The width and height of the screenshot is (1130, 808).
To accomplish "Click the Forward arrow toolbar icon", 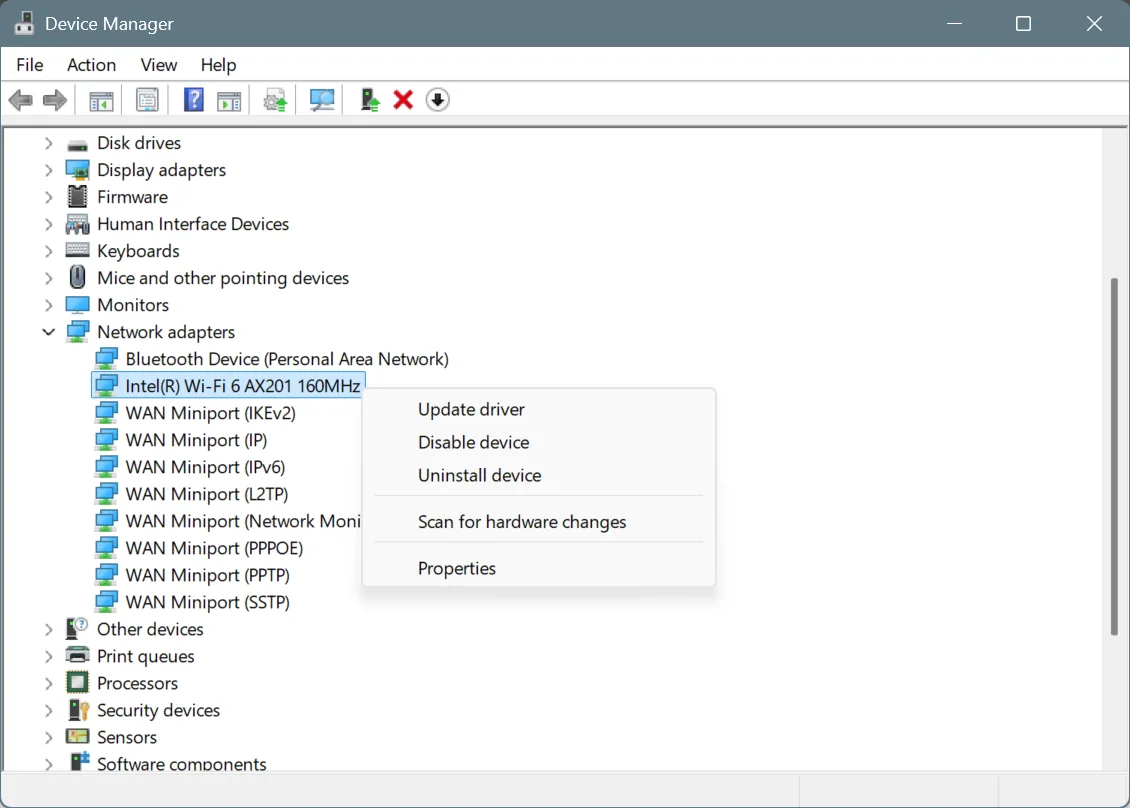I will click(x=55, y=99).
